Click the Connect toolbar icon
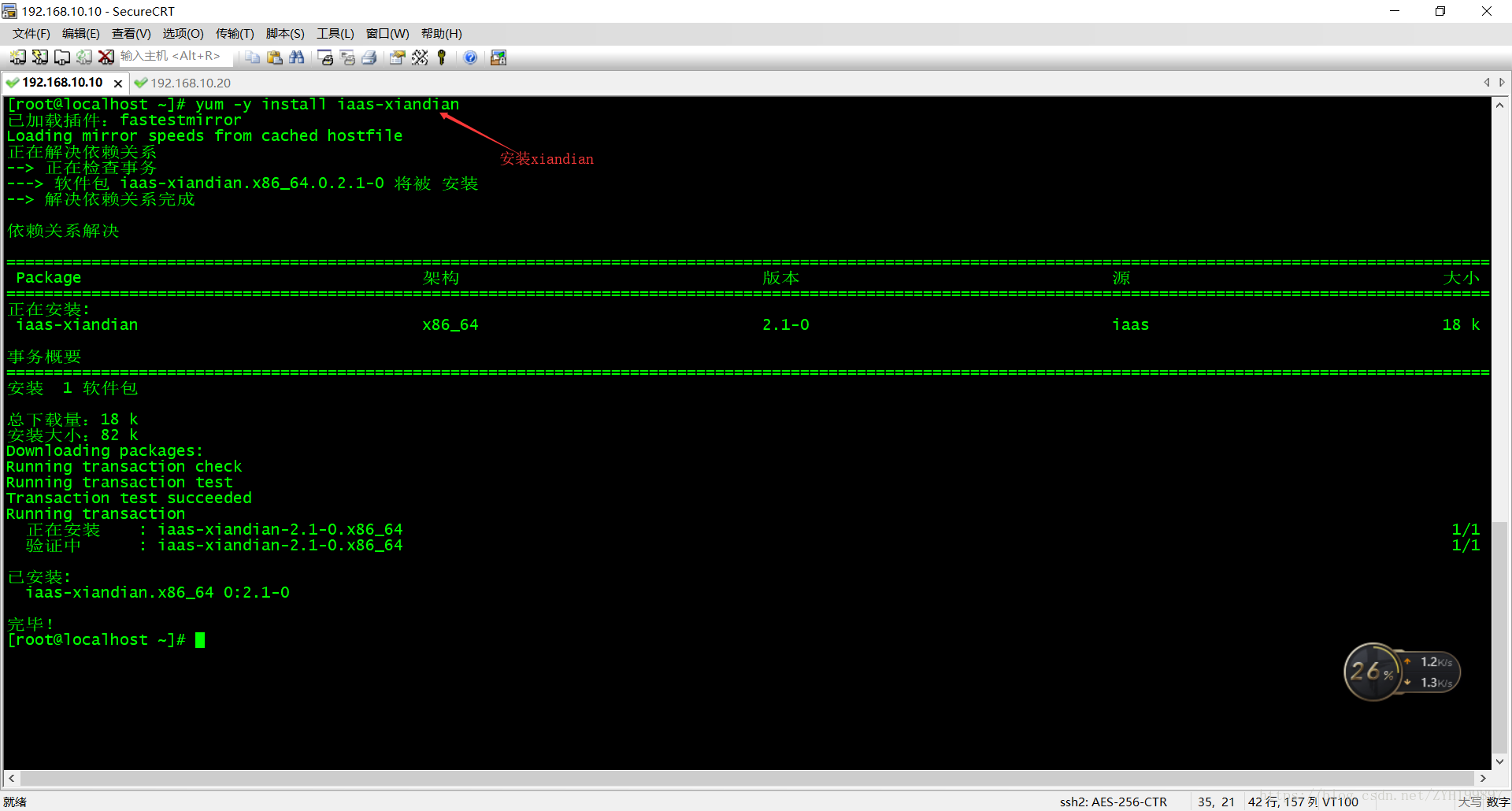 pyautogui.click(x=17, y=57)
